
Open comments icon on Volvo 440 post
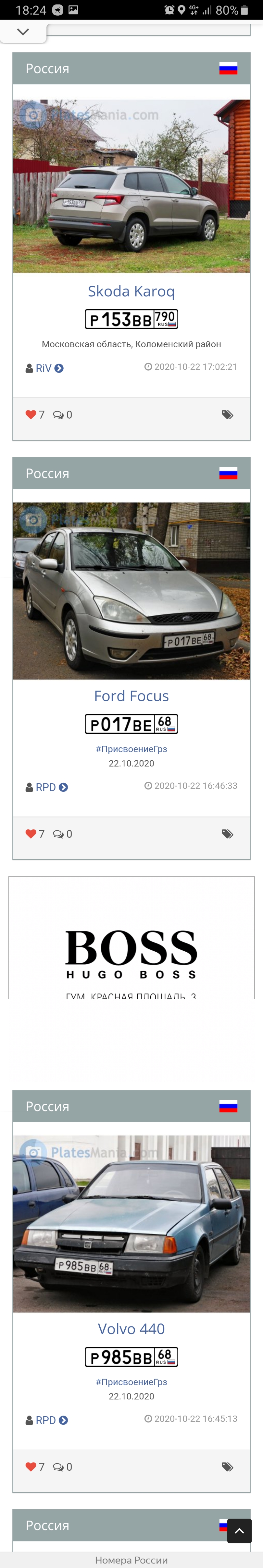tap(58, 1467)
